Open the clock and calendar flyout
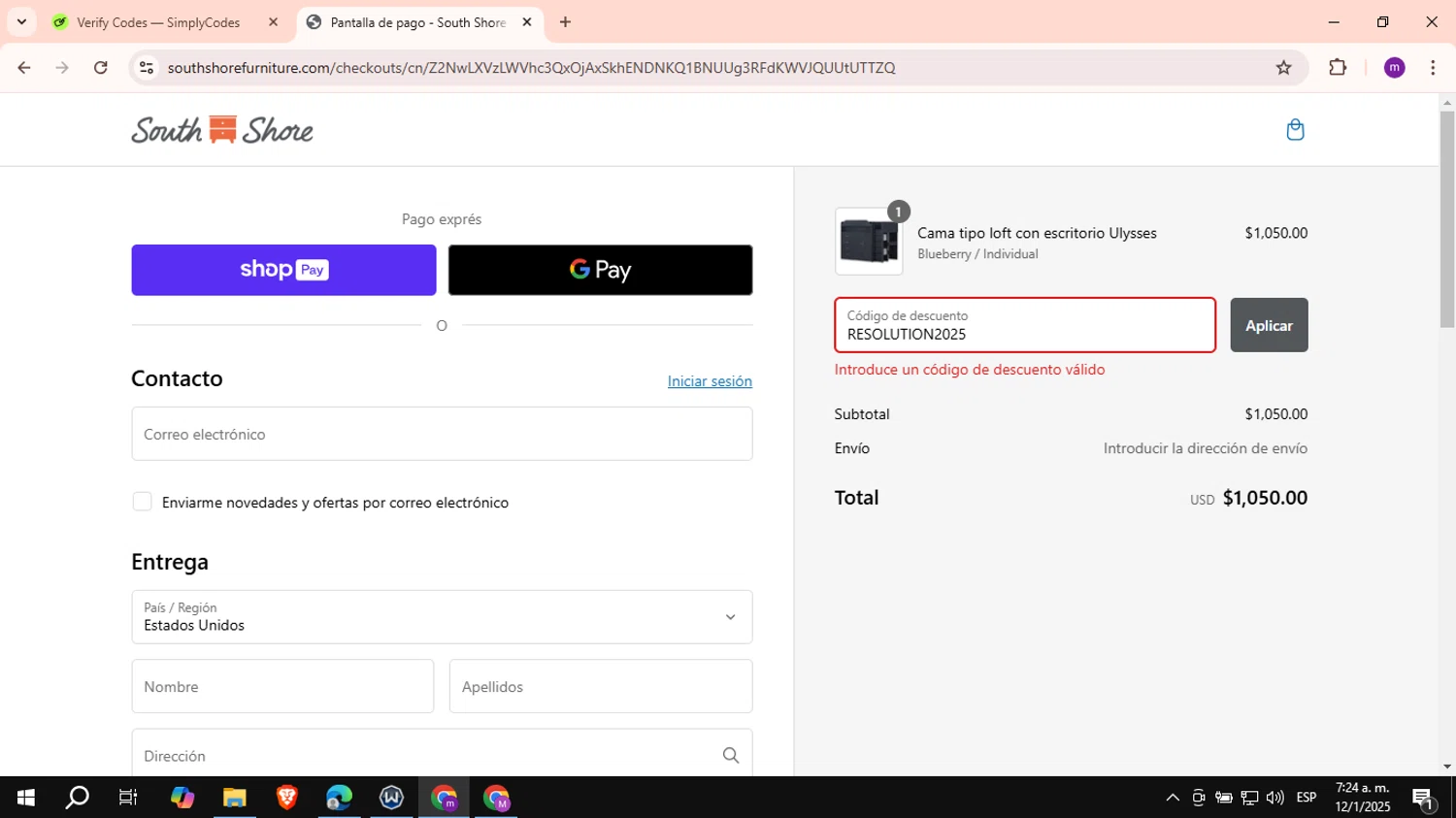Image resolution: width=1456 pixels, height=818 pixels. pos(1363,798)
